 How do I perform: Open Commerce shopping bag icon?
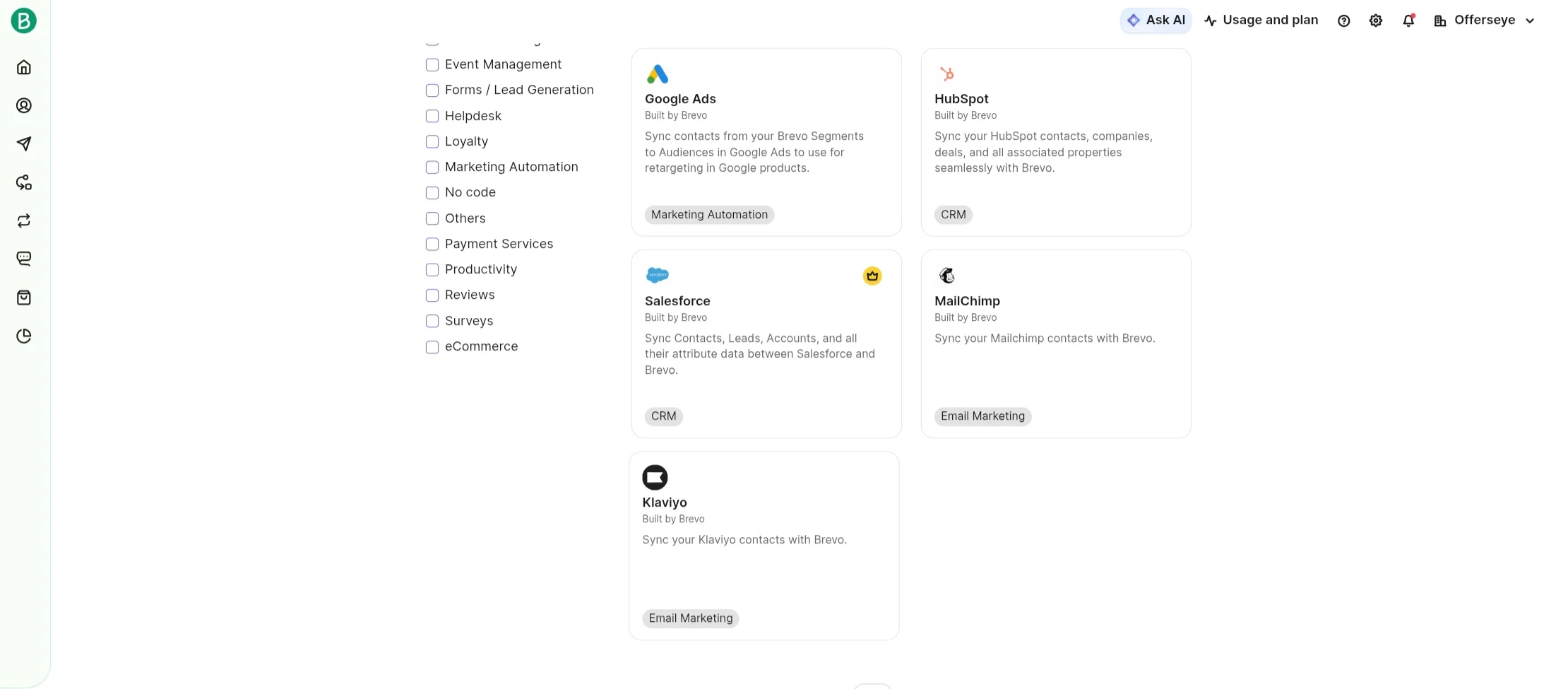[x=24, y=298]
